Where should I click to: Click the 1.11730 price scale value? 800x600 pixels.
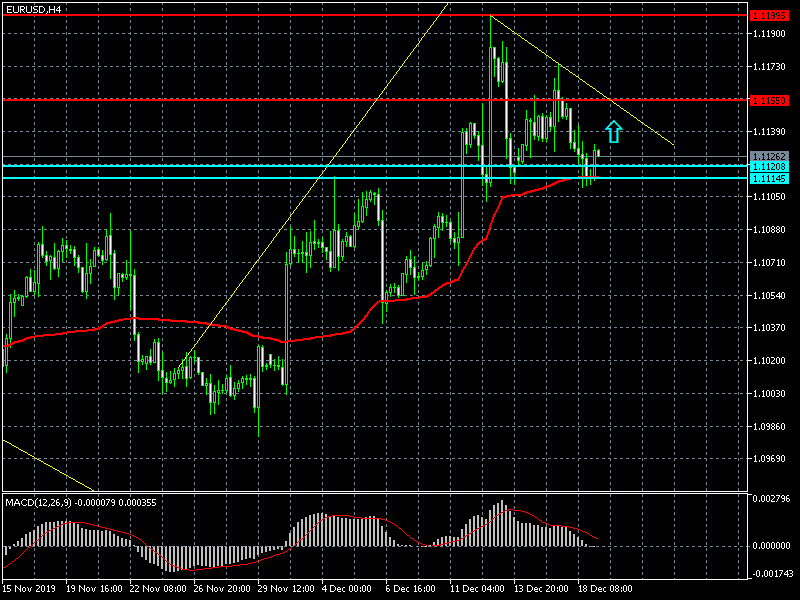(x=769, y=67)
